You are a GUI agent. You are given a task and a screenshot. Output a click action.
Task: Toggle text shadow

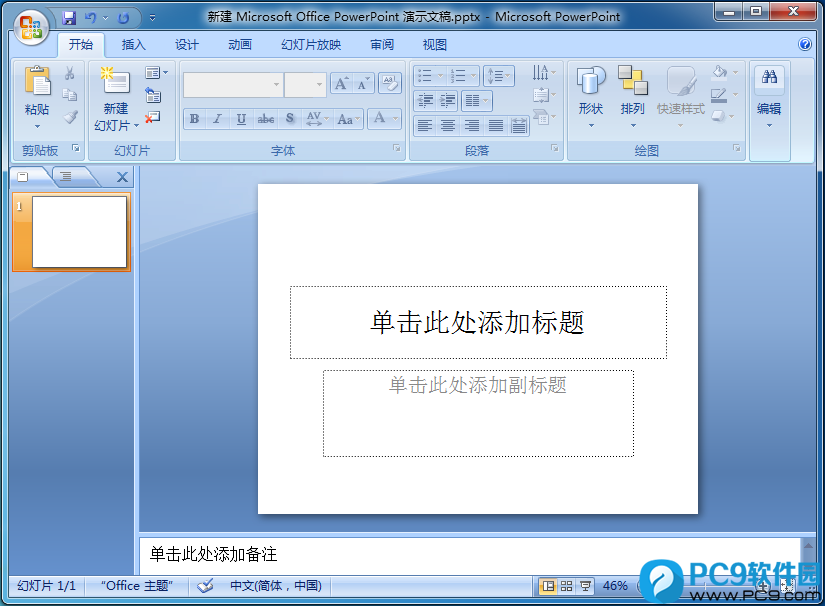click(290, 119)
